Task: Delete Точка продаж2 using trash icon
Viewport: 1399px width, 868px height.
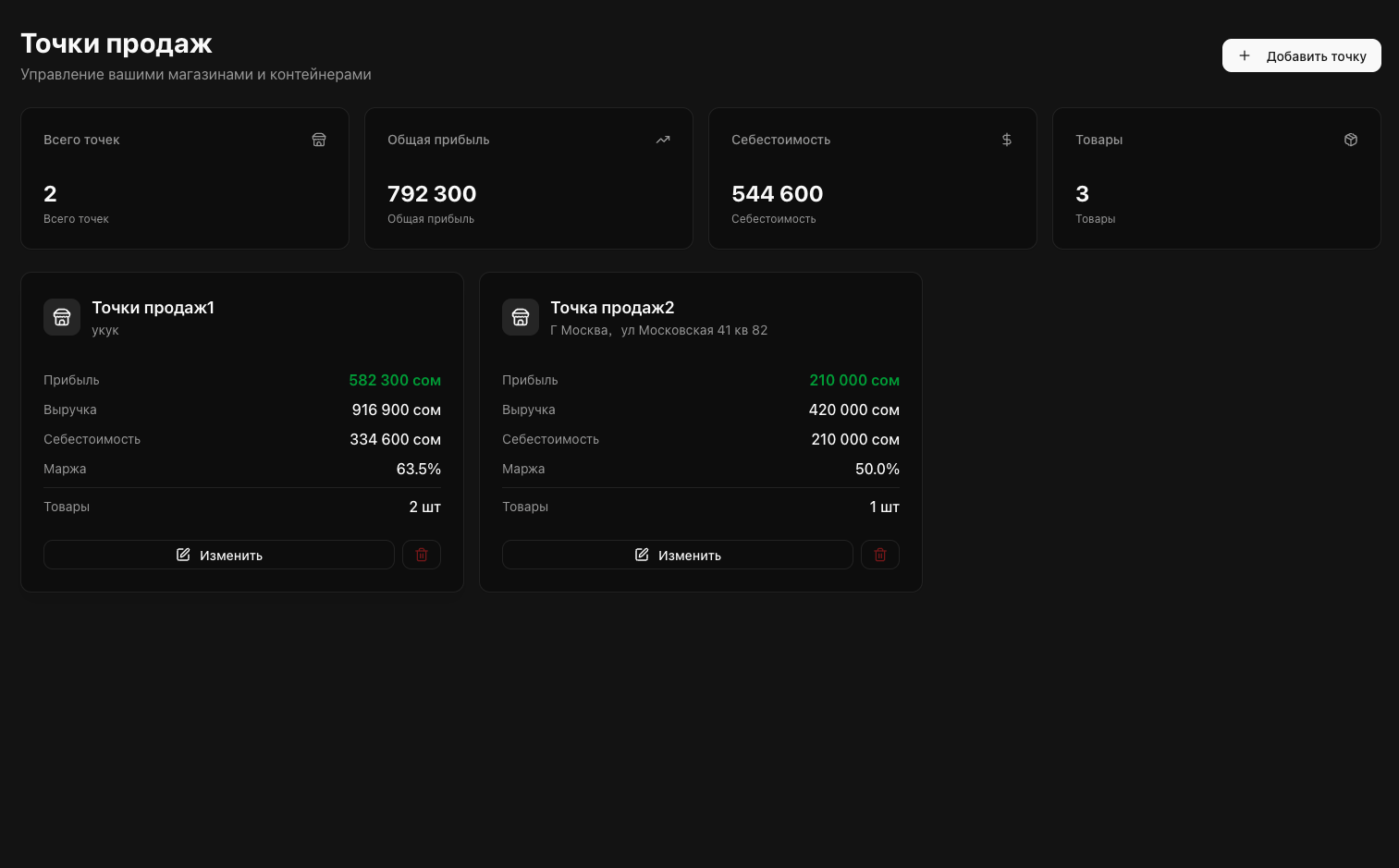Action: click(880, 555)
